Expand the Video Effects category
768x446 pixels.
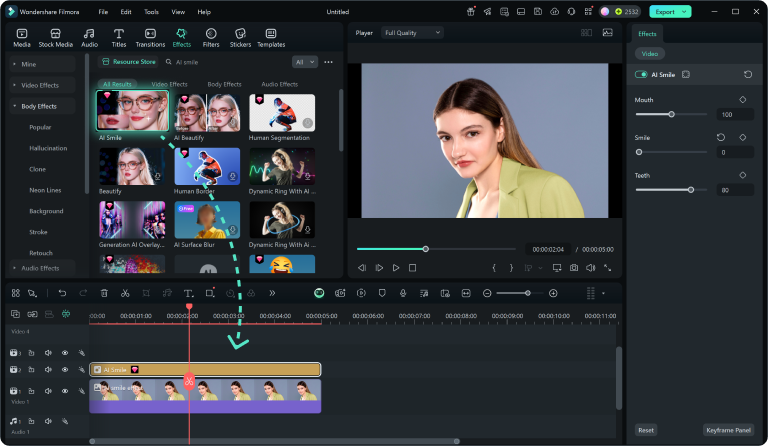pyautogui.click(x=40, y=85)
